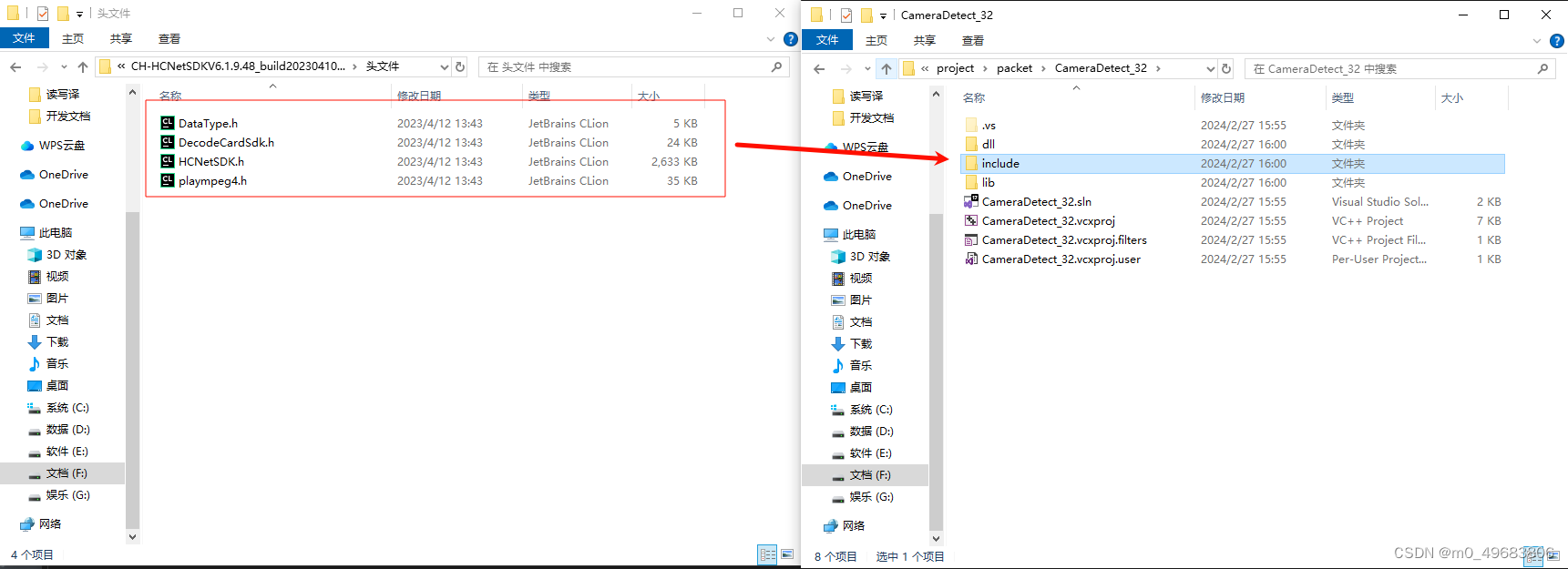Open DataType.h file icon in left window
The width and height of the screenshot is (1568, 569).
[x=168, y=123]
